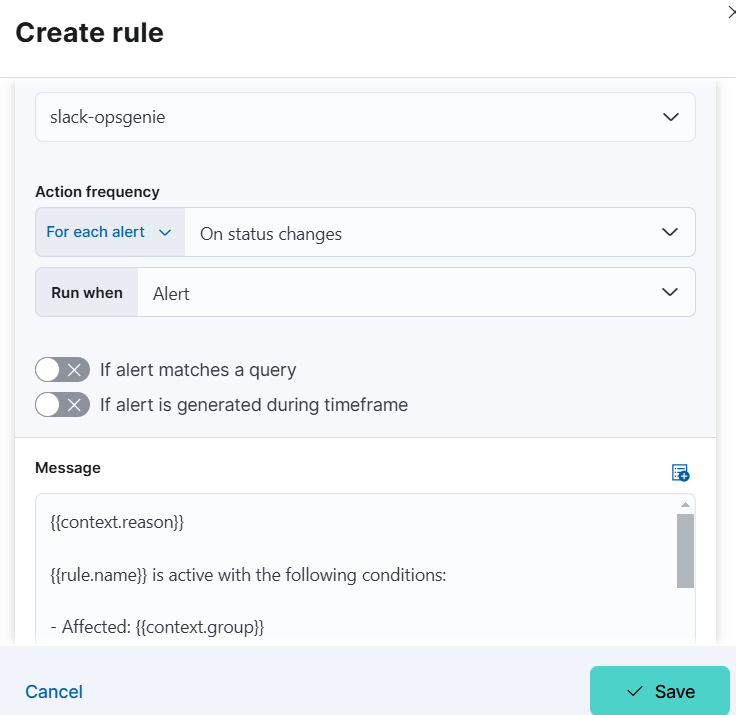Screen dimensions: 736x715
Task: Click the checkmark icon on Save
Action: coord(635,691)
